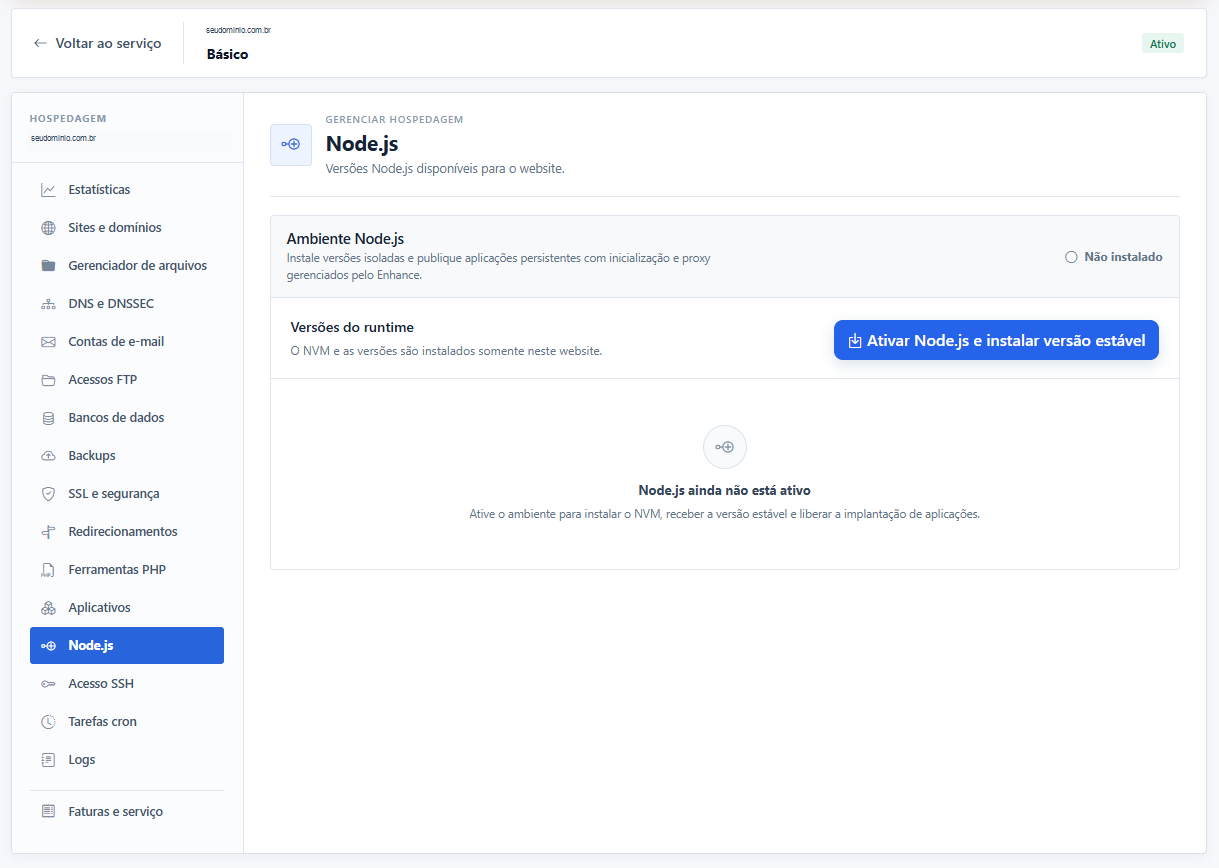Click the Versões do runtime heading

352,327
